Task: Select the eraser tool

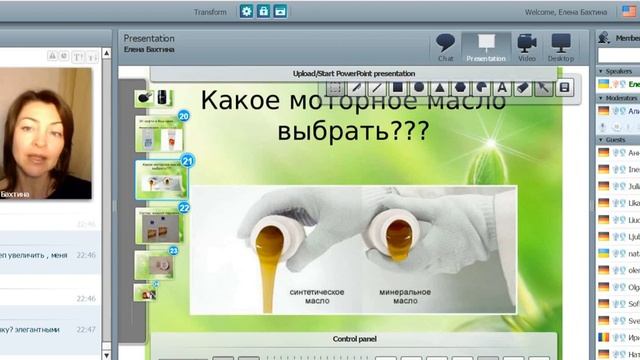Action: [x=523, y=87]
